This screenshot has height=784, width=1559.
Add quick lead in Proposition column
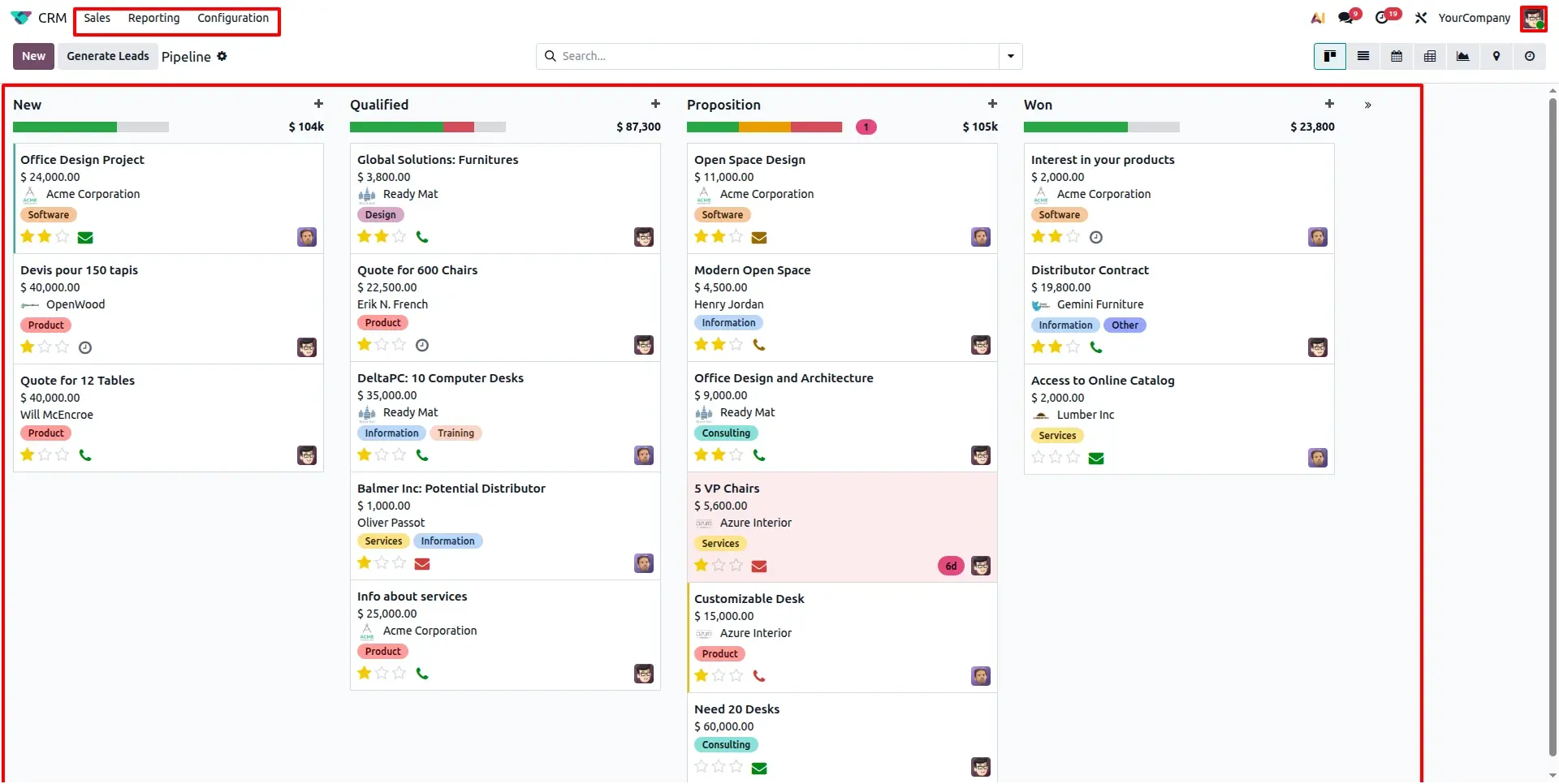coord(992,104)
